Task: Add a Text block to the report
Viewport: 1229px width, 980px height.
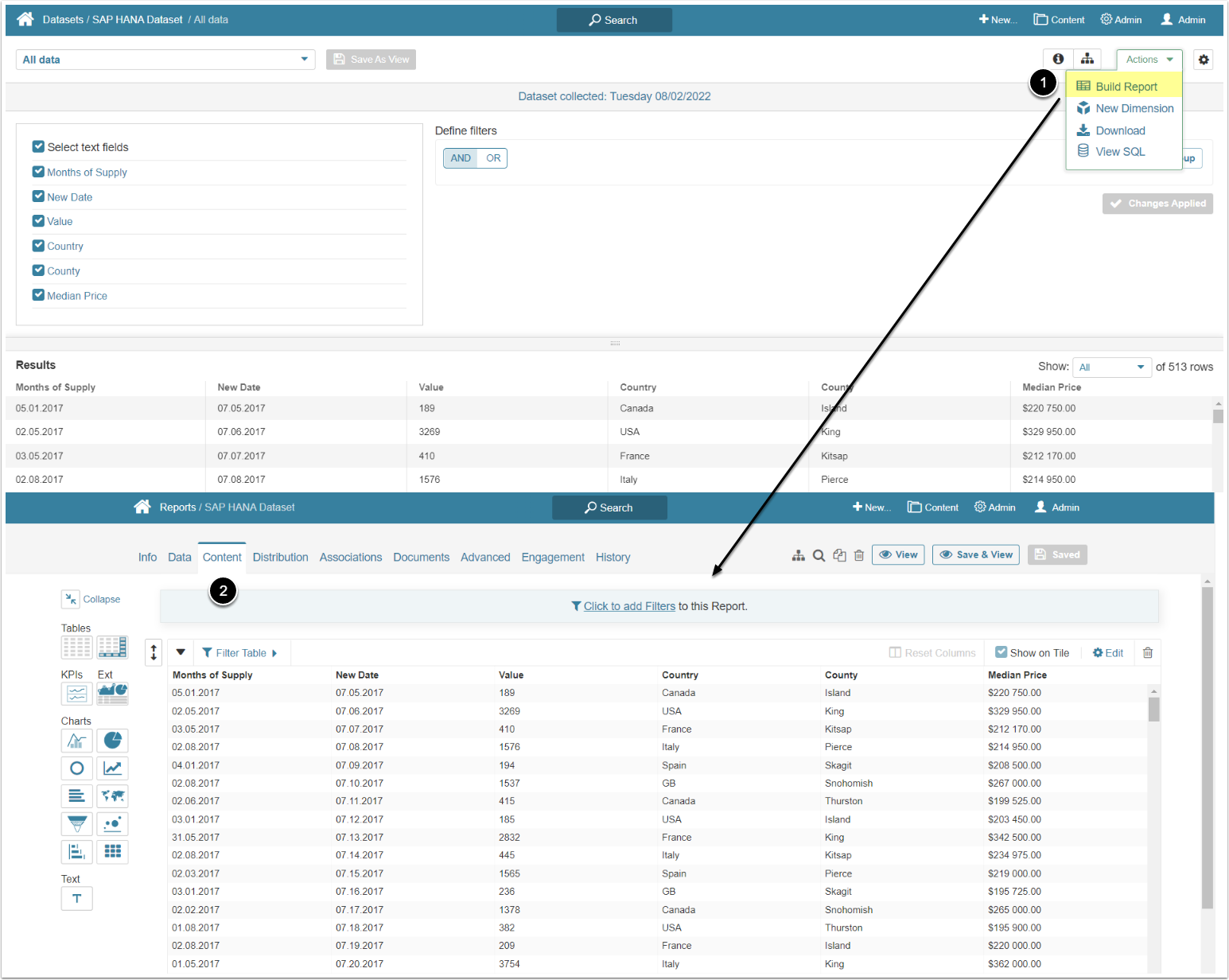Action: coord(77,899)
